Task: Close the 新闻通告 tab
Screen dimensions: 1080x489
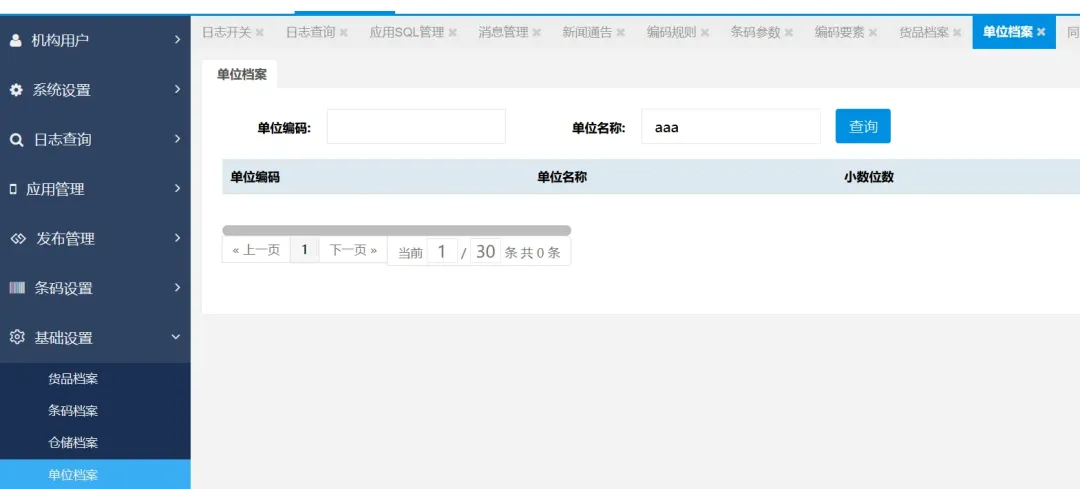Action: pos(621,32)
